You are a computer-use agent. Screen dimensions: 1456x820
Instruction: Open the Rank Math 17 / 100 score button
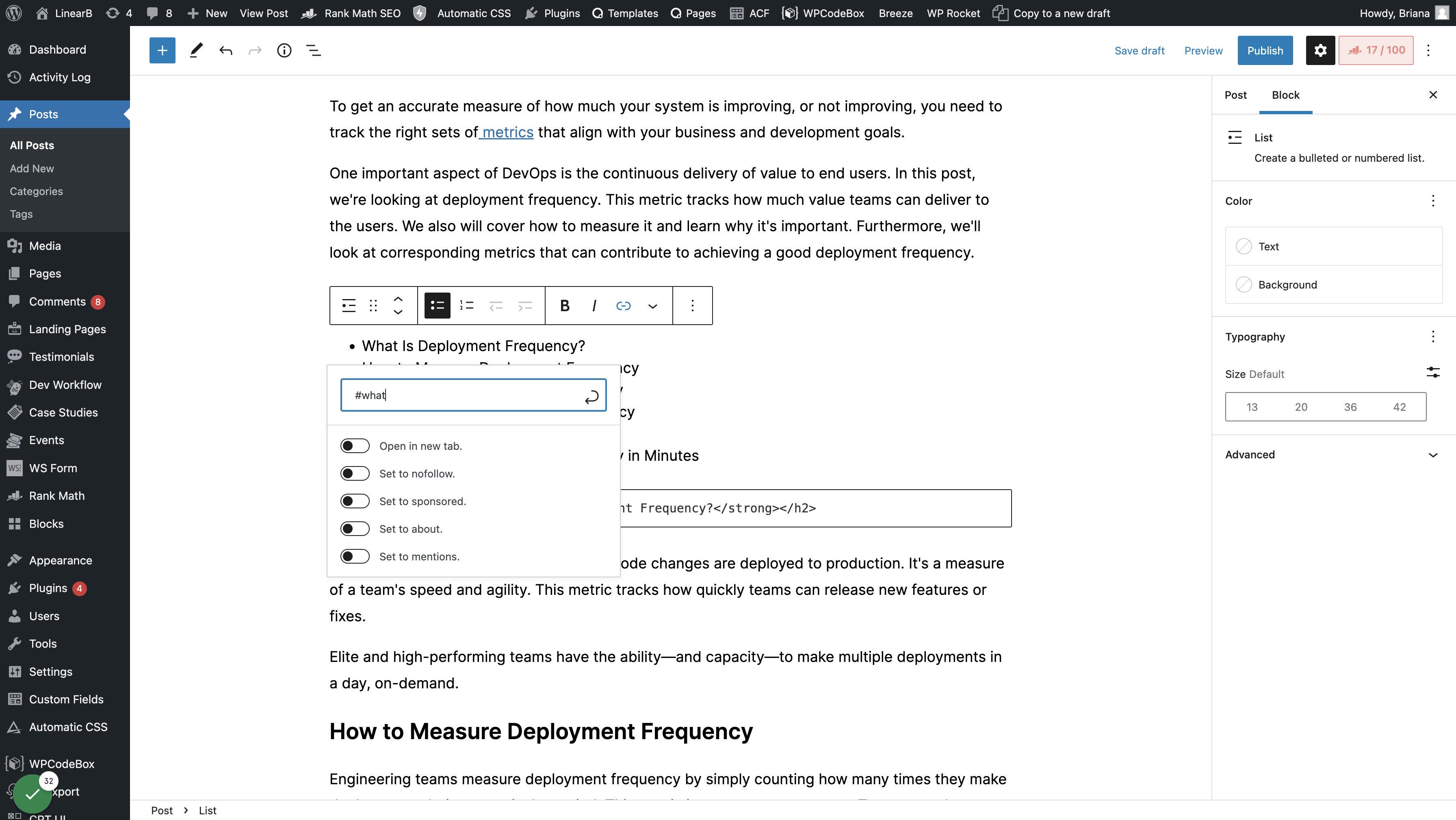[x=1376, y=50]
